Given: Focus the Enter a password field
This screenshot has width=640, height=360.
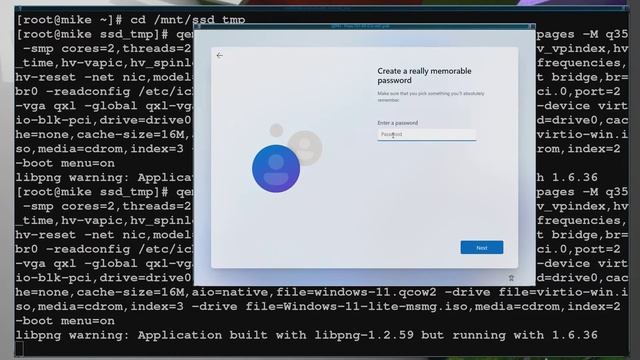Looking at the screenshot, I should (427, 134).
